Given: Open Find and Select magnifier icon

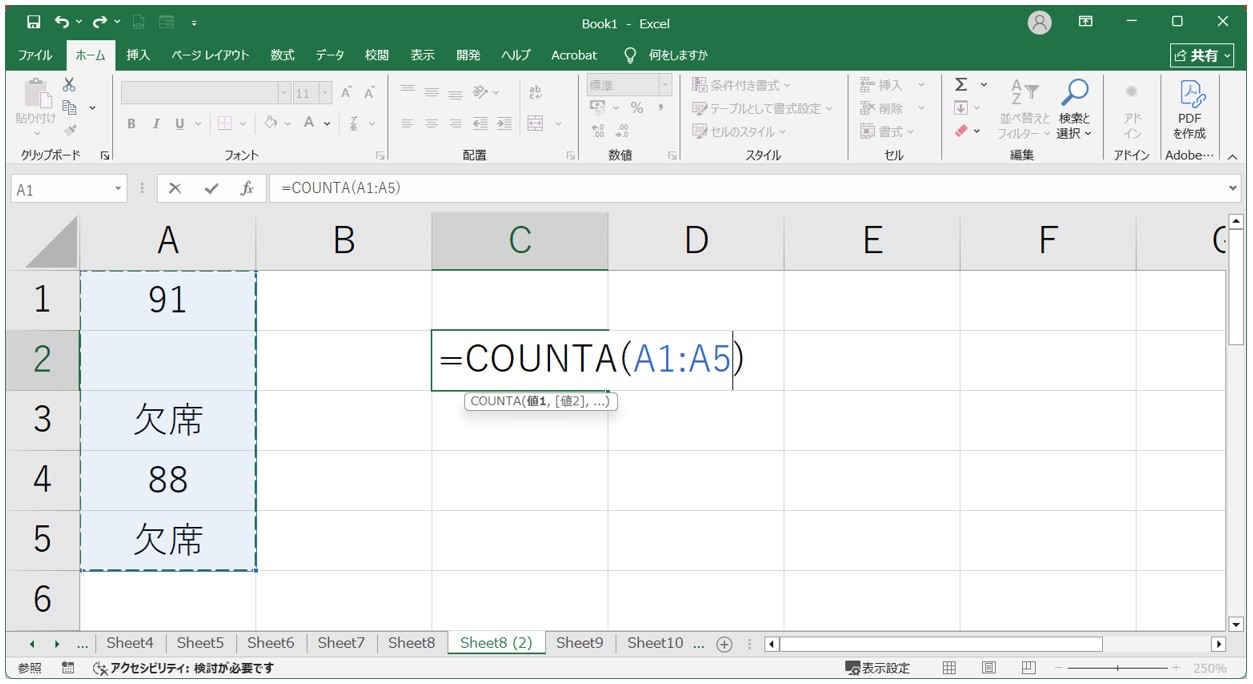Looking at the screenshot, I should (1074, 108).
